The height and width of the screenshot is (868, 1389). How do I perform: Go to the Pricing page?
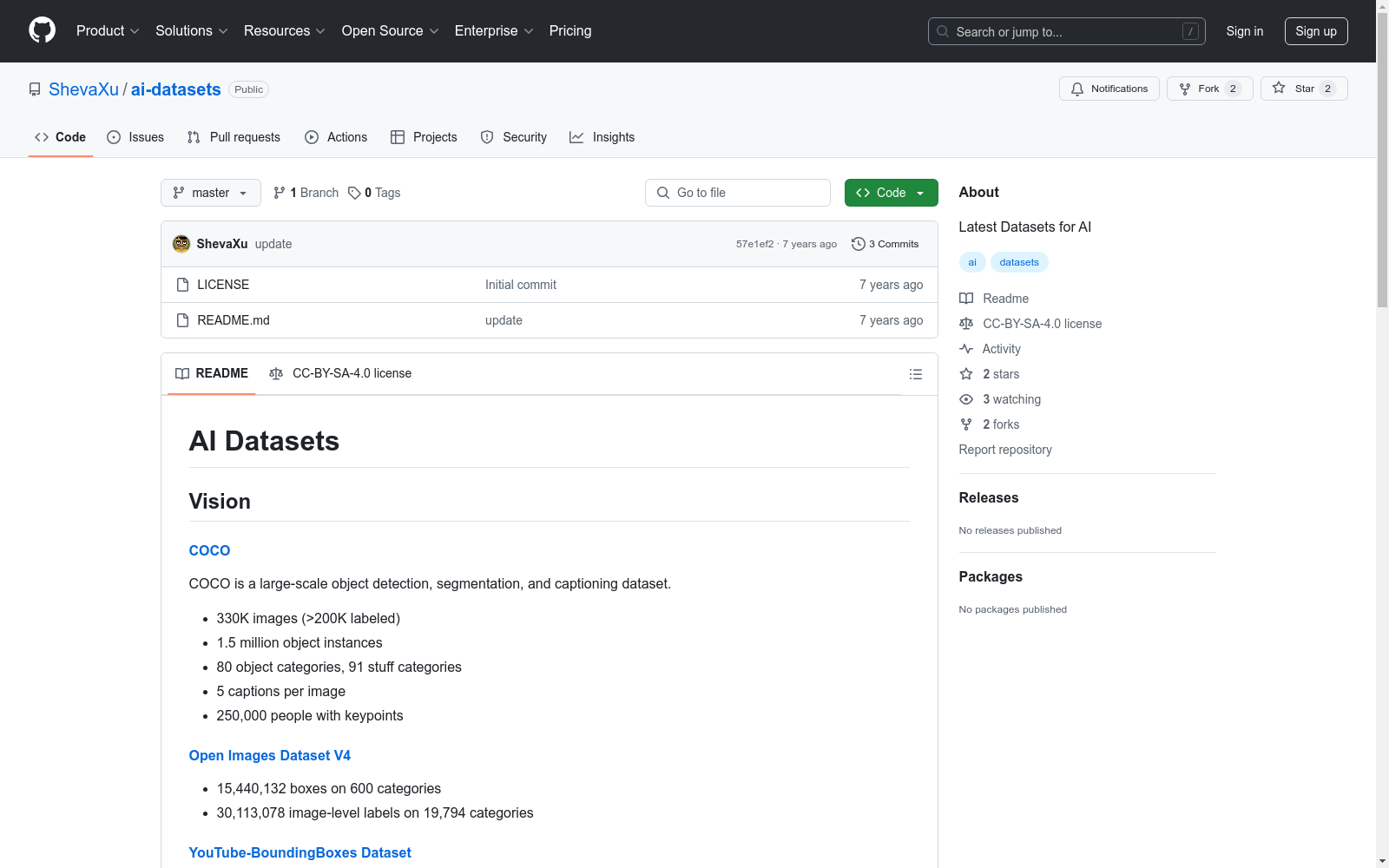tap(570, 31)
